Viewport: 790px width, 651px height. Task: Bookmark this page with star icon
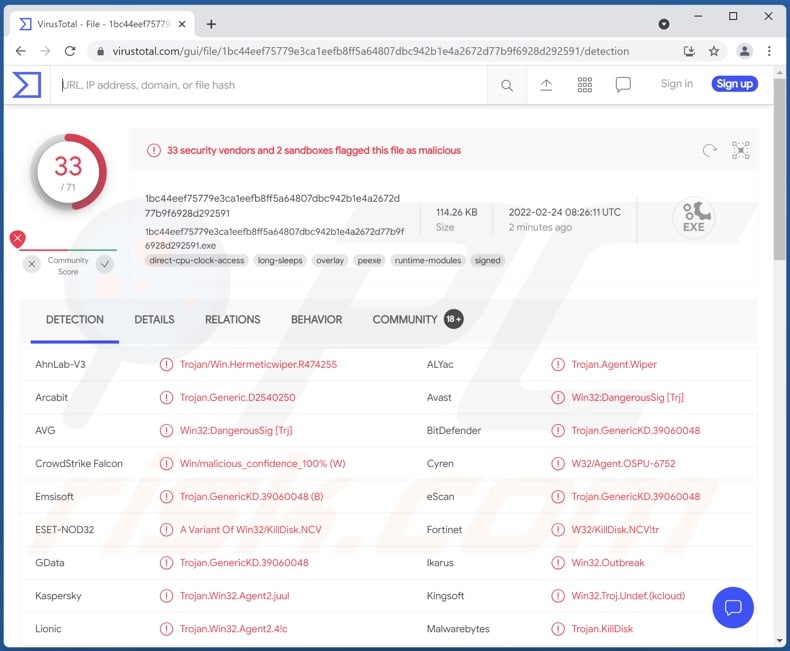pyautogui.click(x=714, y=51)
